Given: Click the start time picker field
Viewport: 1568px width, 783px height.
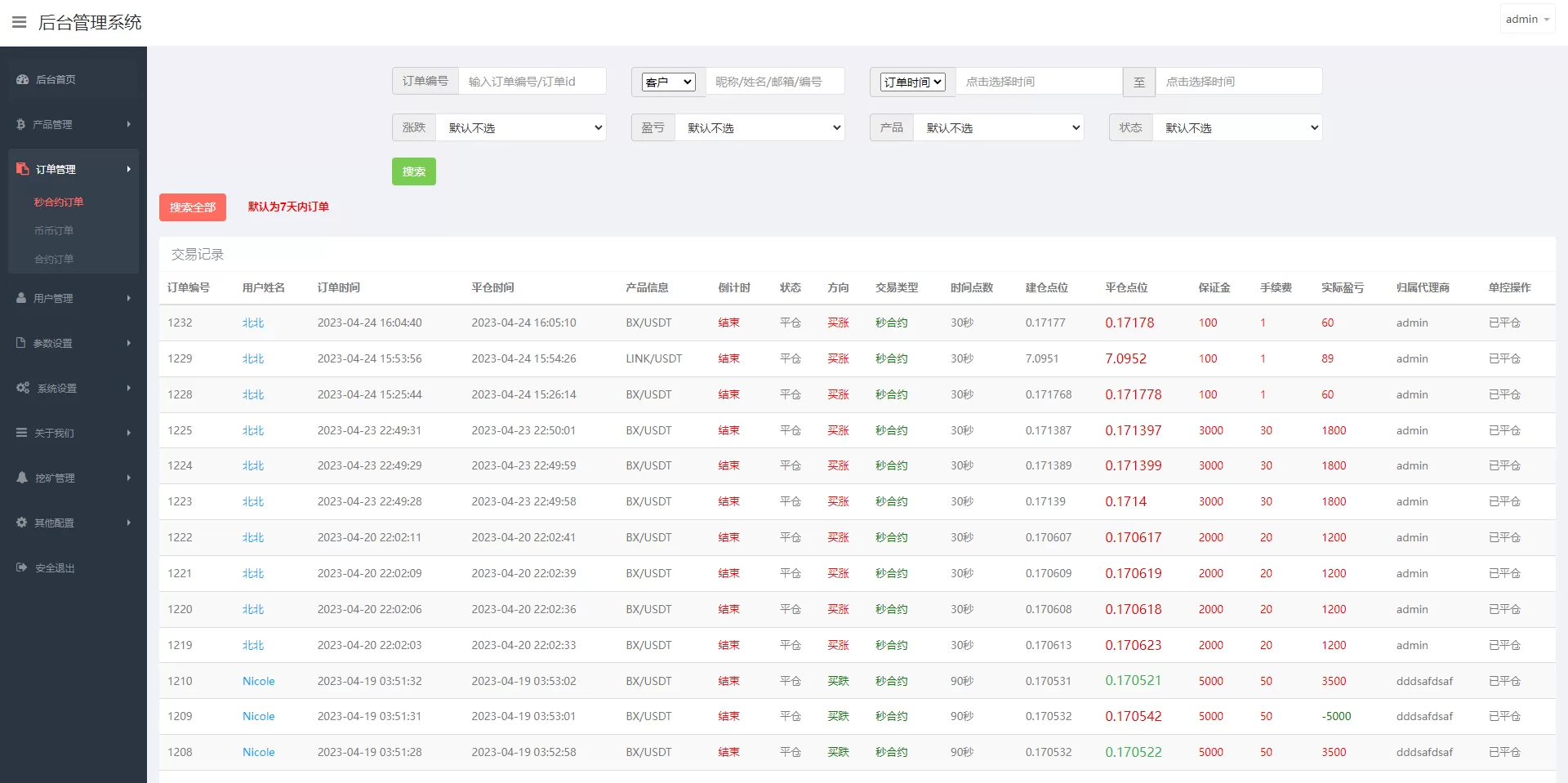Looking at the screenshot, I should pos(1038,82).
